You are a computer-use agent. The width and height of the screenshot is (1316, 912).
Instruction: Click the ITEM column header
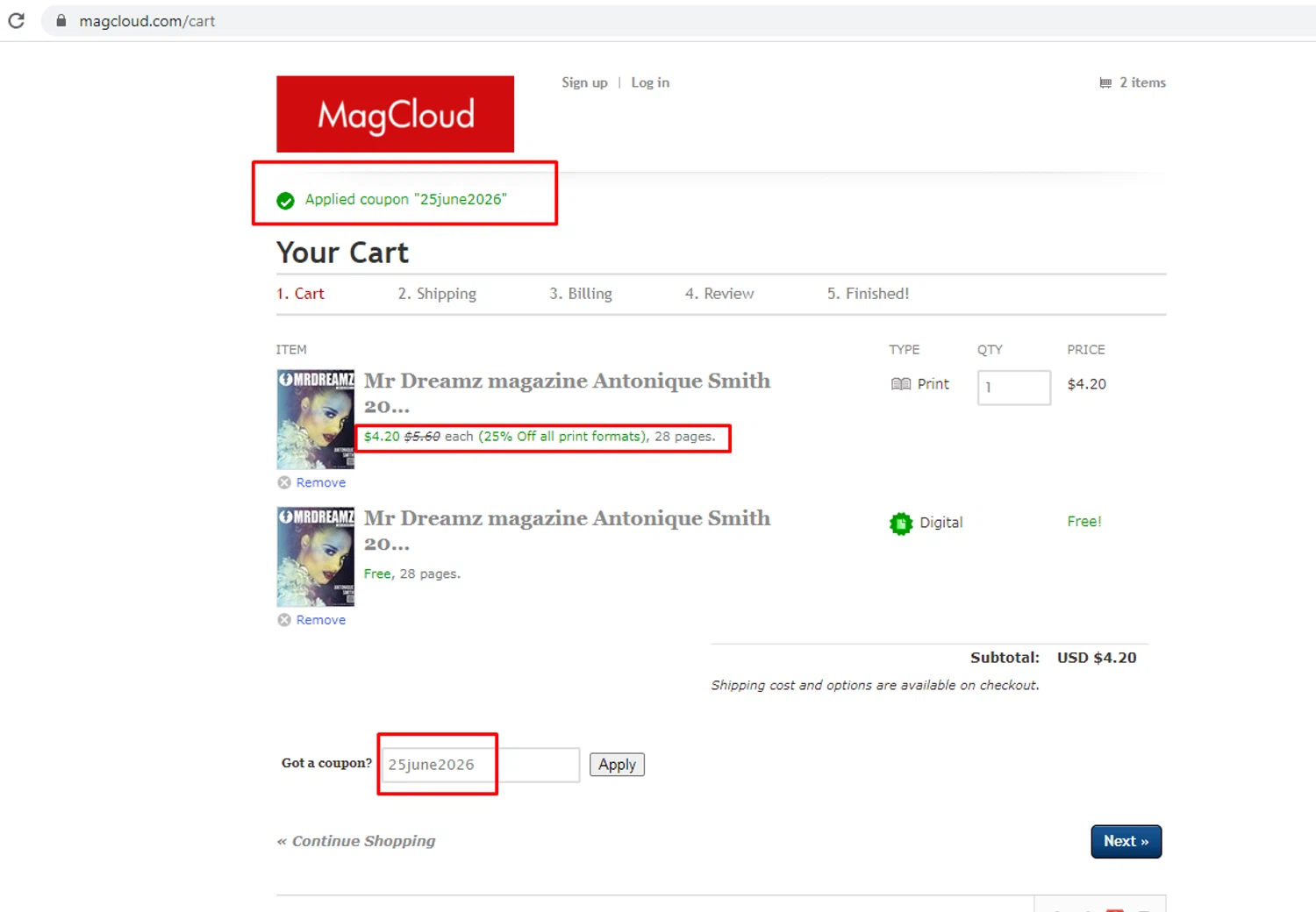291,349
